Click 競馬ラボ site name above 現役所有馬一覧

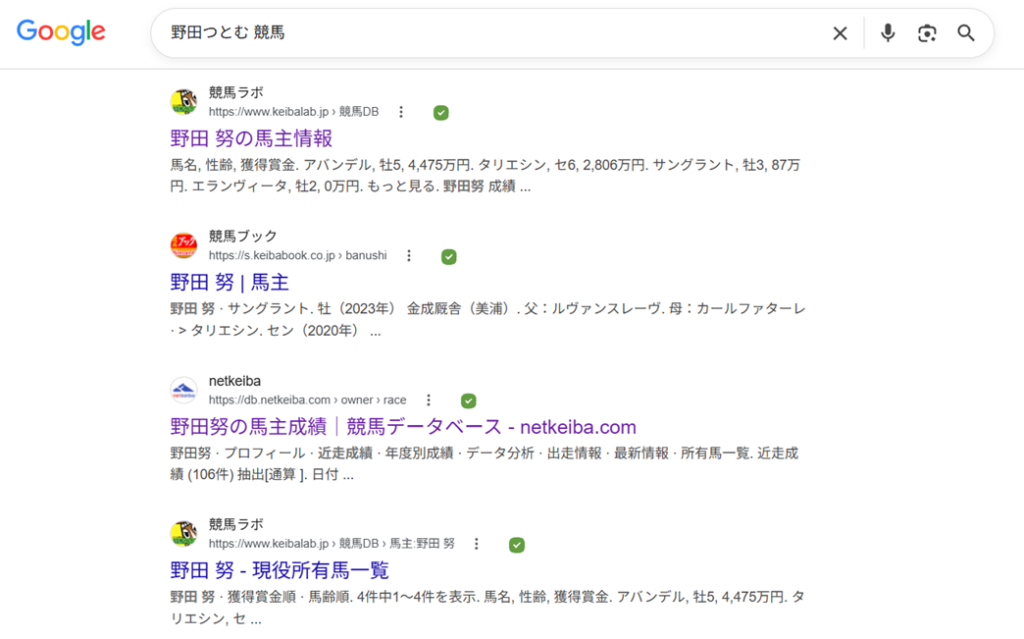coord(236,524)
